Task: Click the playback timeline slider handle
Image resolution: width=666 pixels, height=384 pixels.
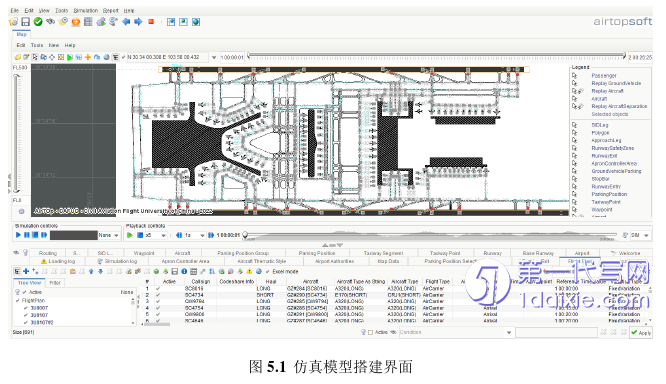Action: tap(245, 235)
